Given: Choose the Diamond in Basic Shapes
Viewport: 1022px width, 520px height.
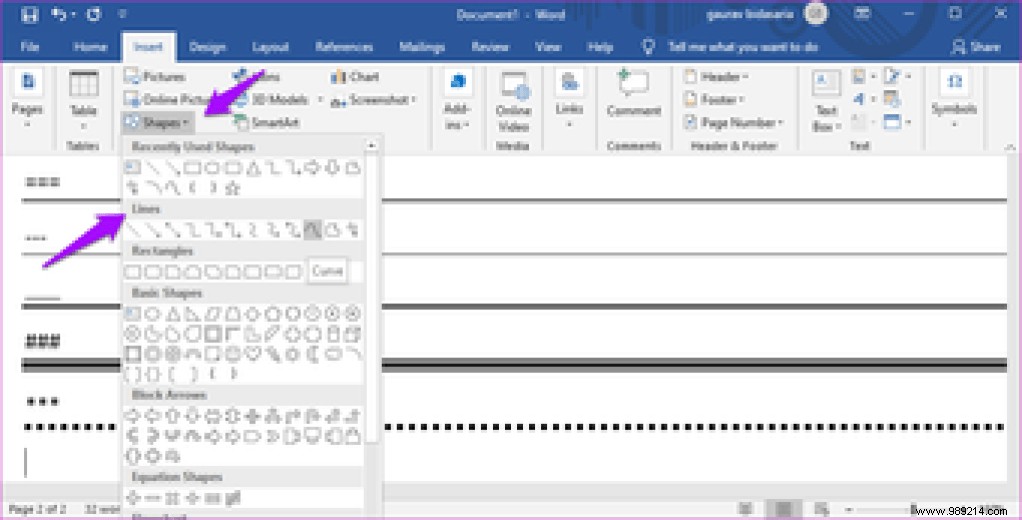Looking at the screenshot, I should pyautogui.click(x=253, y=313).
